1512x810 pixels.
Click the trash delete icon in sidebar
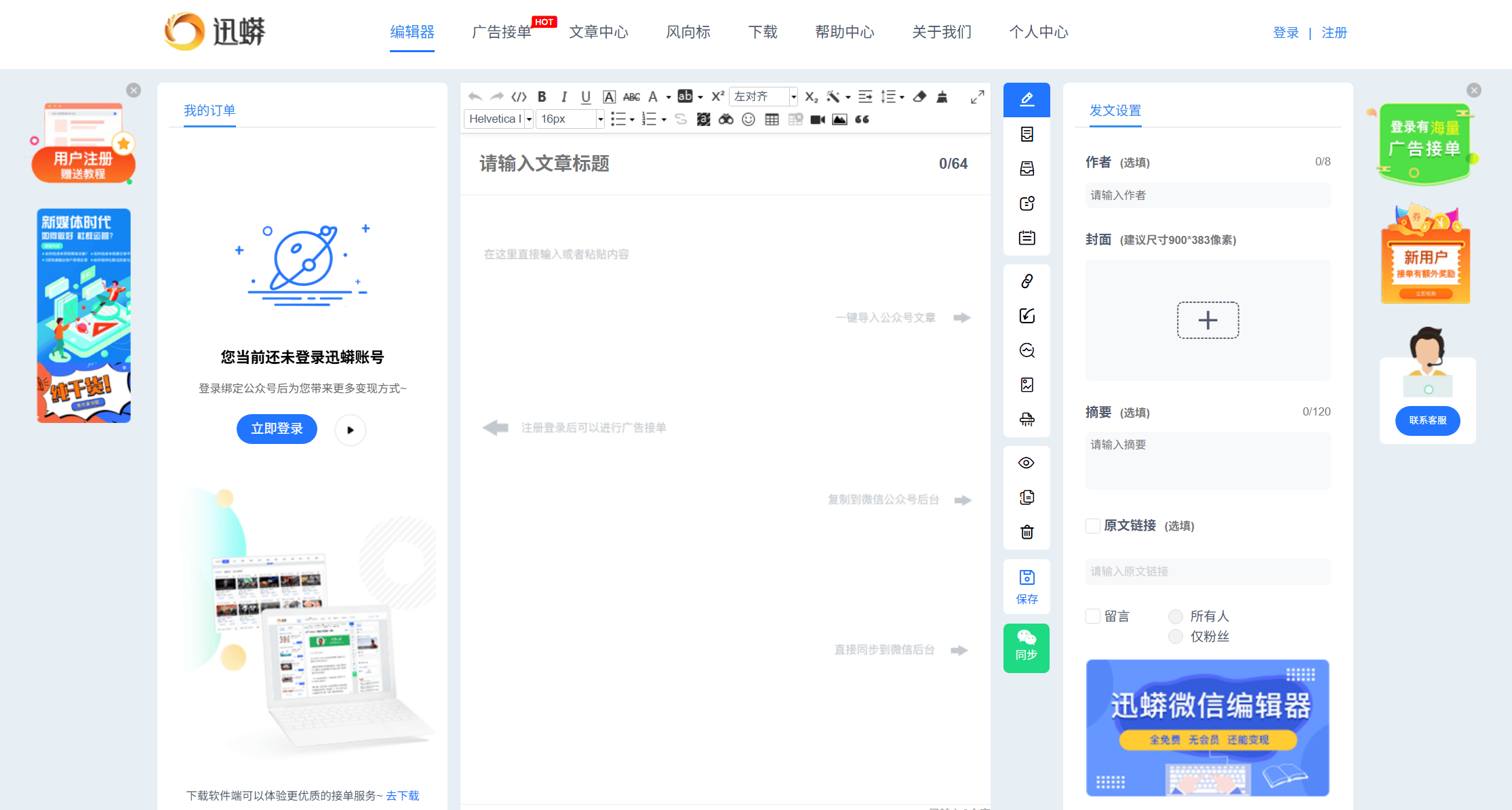pos(1027,532)
